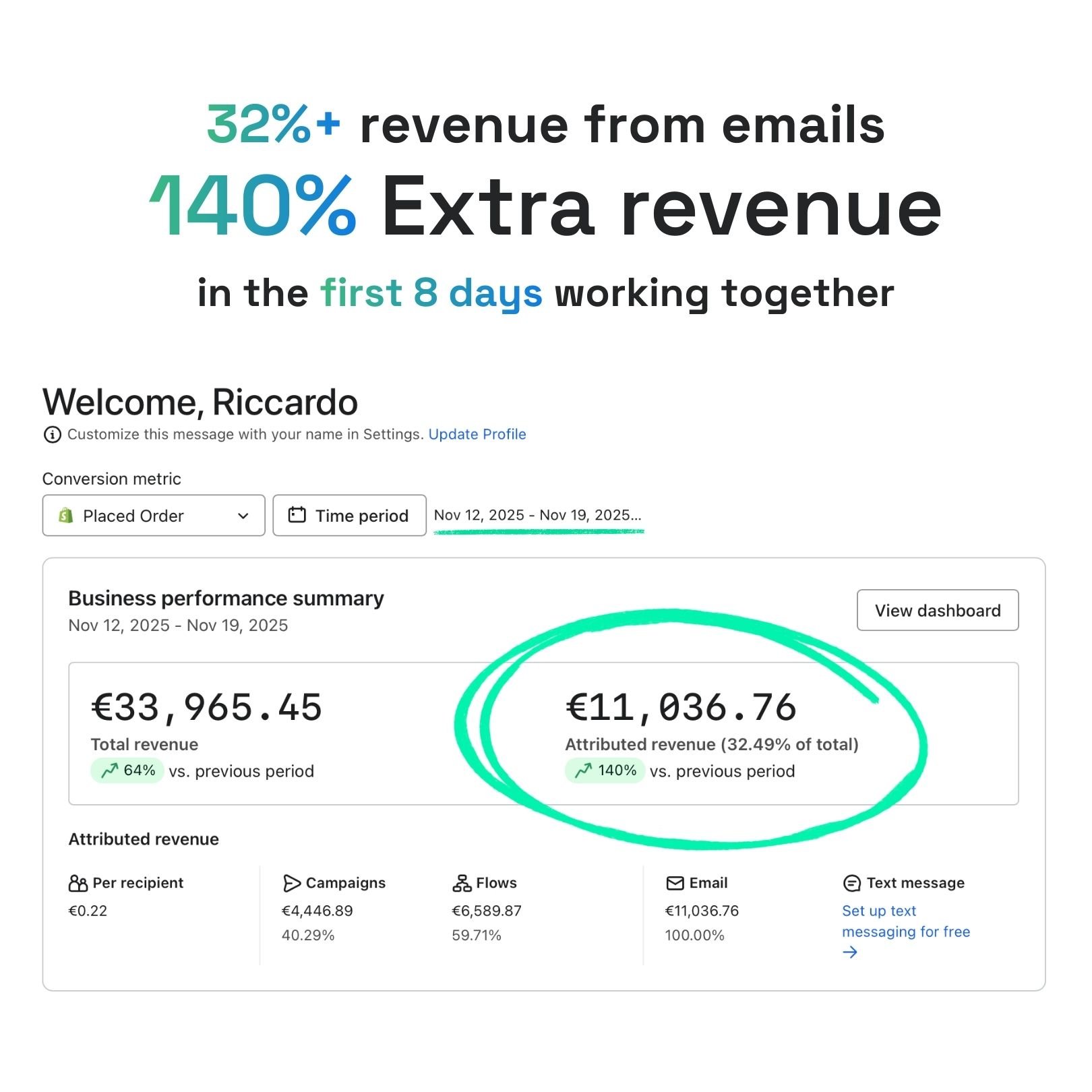Click the green 140% trend badge
1092x1092 pixels.
(x=605, y=770)
